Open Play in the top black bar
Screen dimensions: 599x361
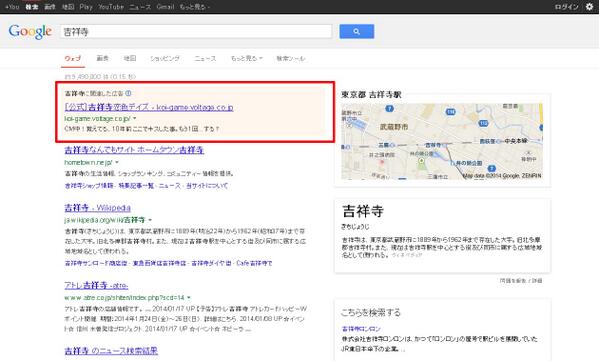[86, 6]
